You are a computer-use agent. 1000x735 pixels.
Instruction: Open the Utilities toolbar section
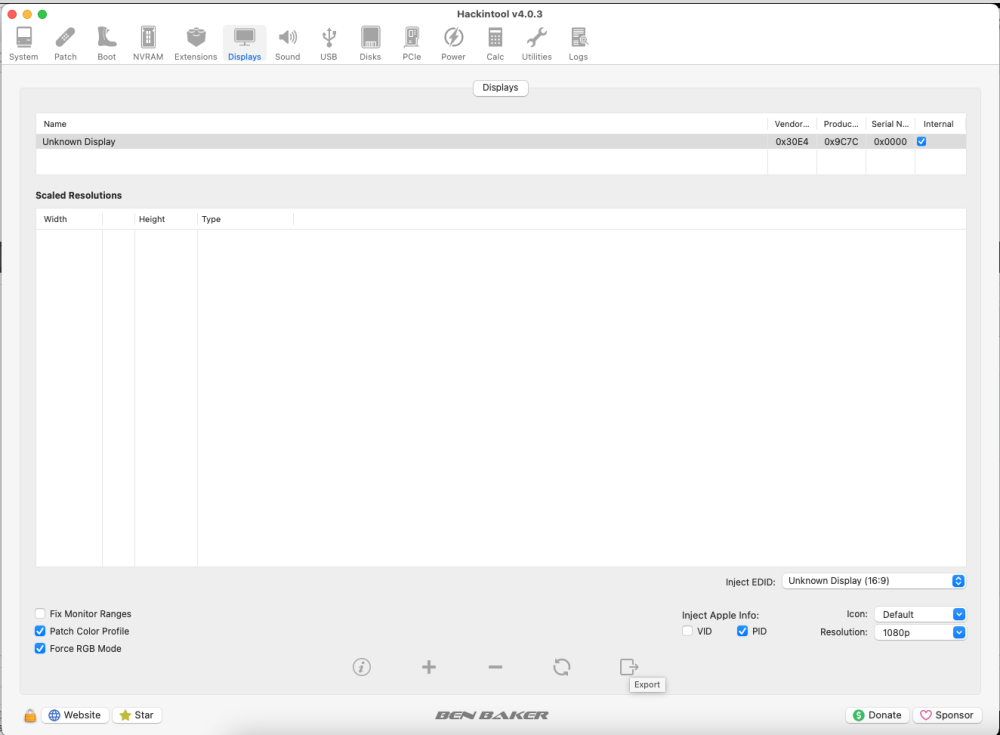(x=536, y=44)
